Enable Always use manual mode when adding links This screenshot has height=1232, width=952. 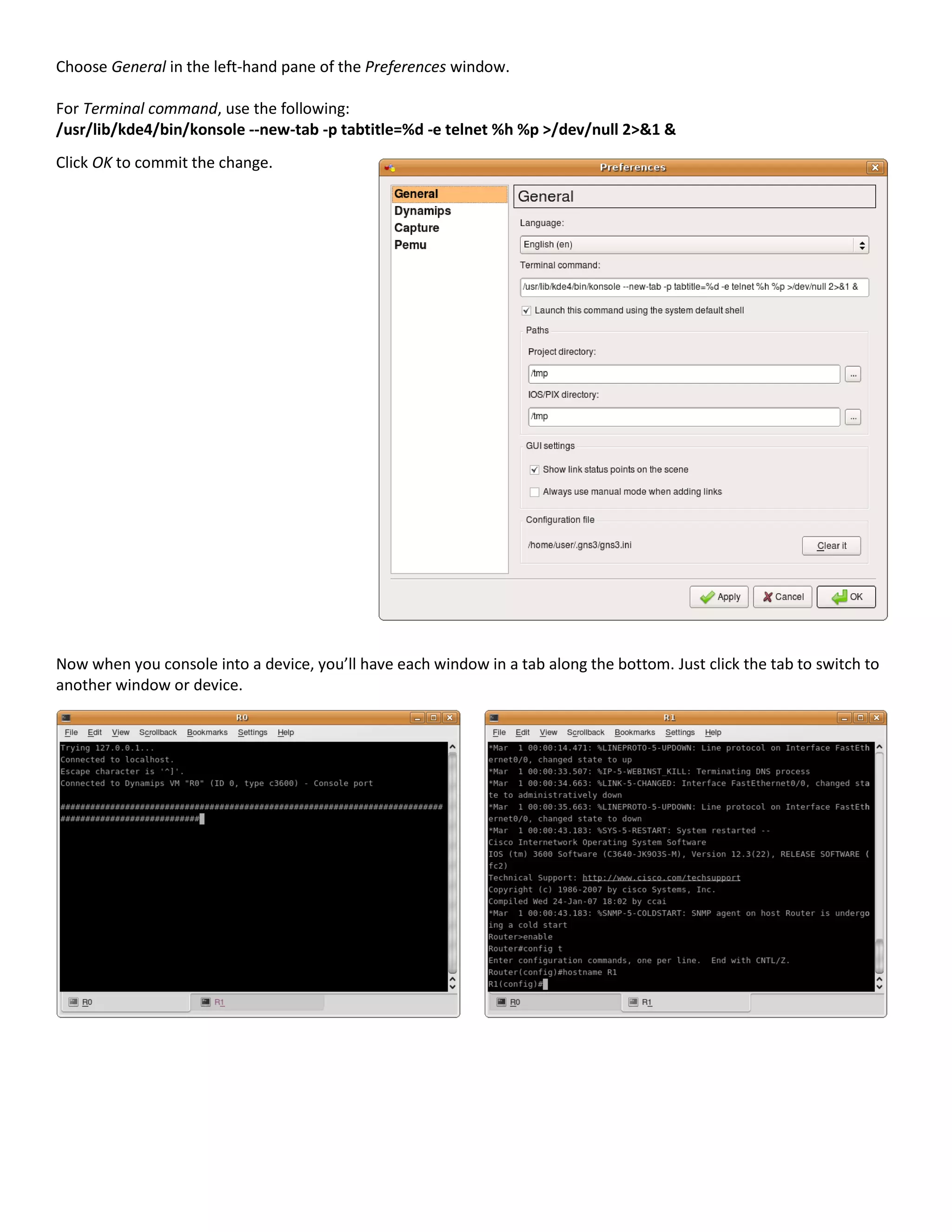(x=534, y=492)
